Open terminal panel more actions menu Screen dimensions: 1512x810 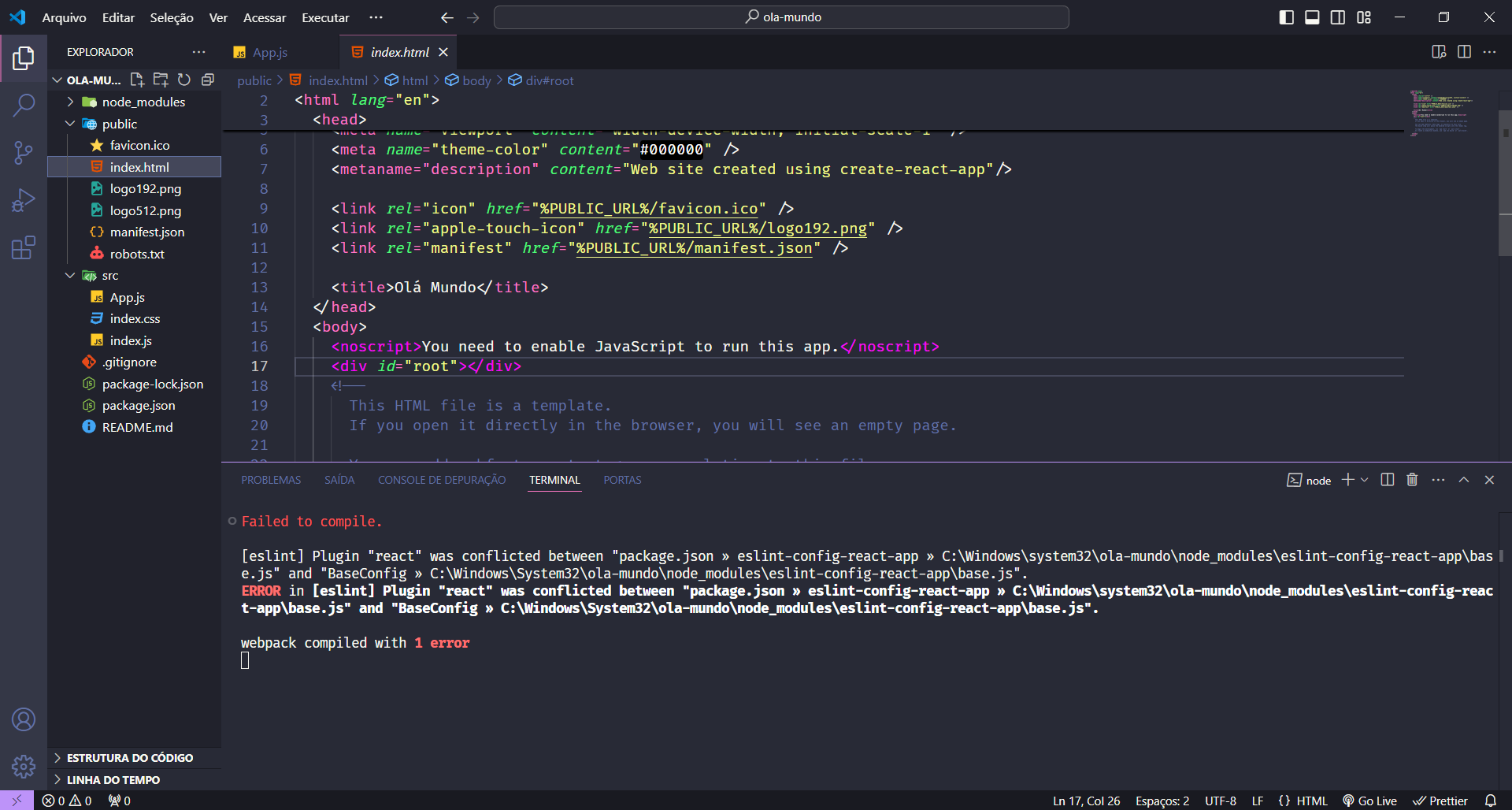[1438, 480]
